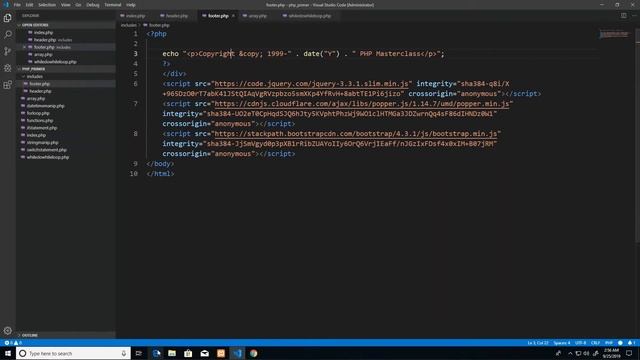Open Microsoft Store from taskbar
Image resolution: width=640 pixels, height=360 pixels.
188,353
